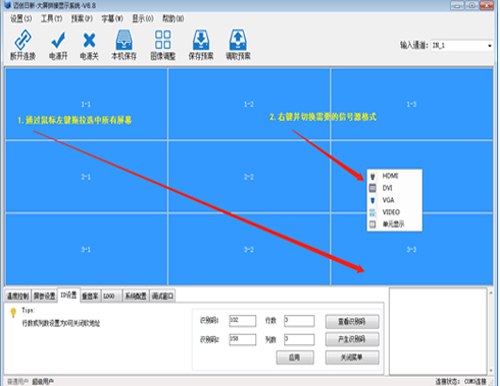Click the 行数 rows input field
This screenshot has height=386, width=500.
[299, 321]
